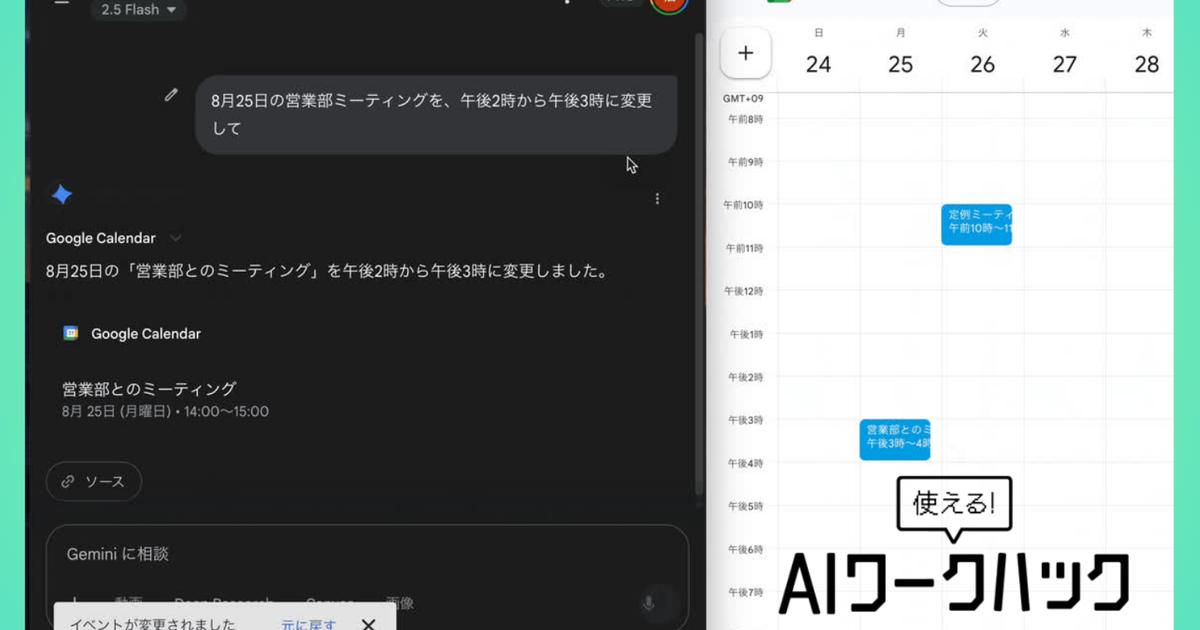
Task: Tap the microphone icon in the chat box
Action: pyautogui.click(x=650, y=603)
